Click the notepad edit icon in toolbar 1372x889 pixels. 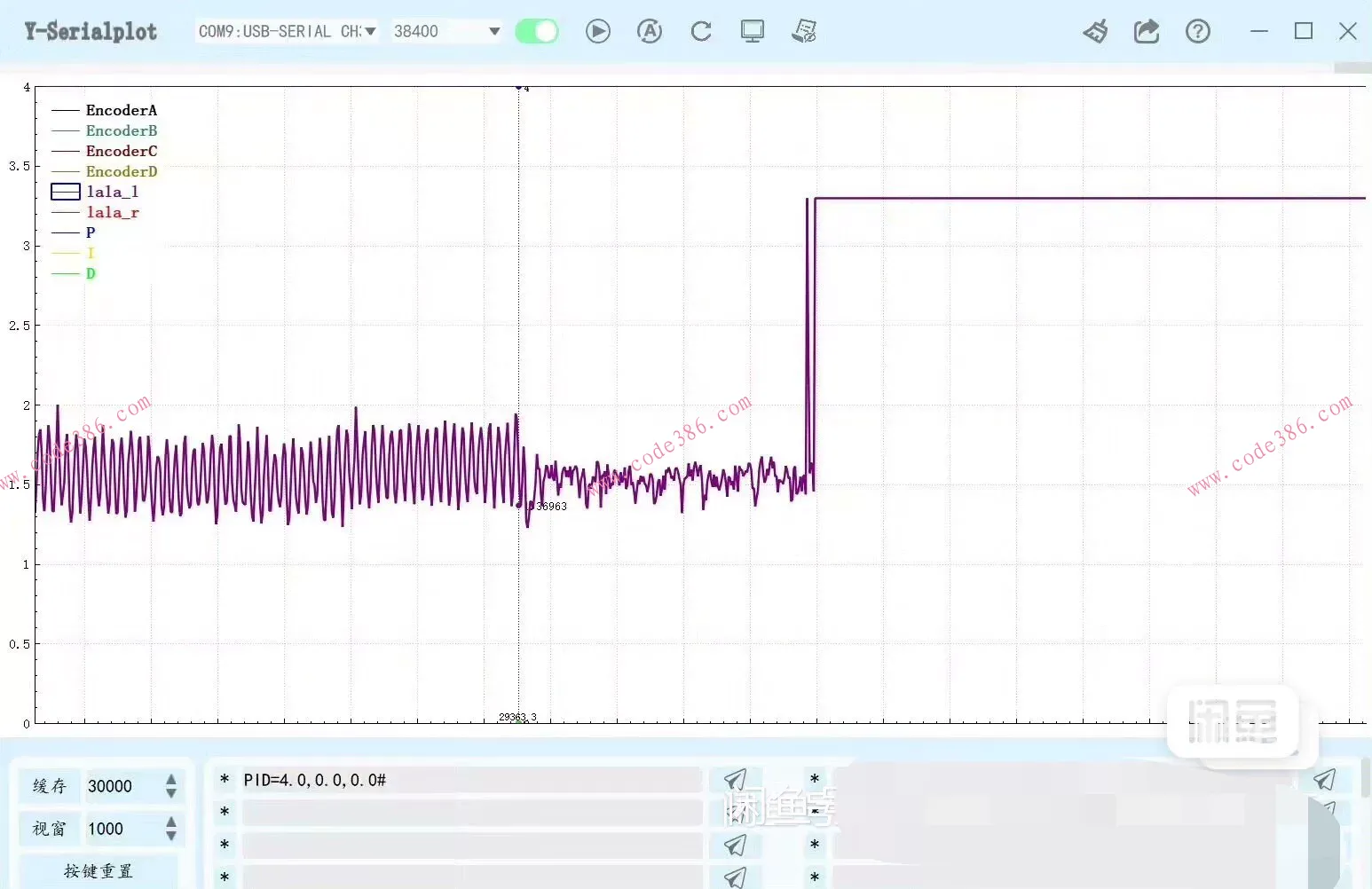pos(804,32)
